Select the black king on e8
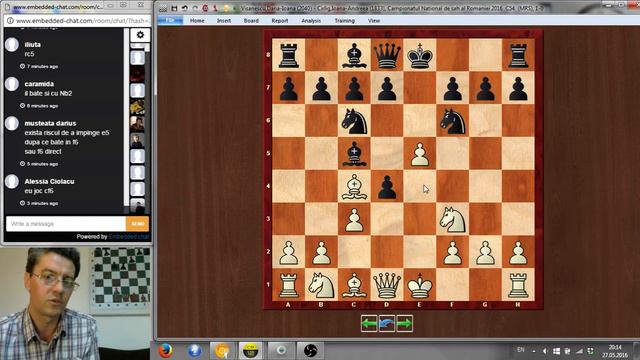This screenshot has width=640, height=360. [x=420, y=55]
